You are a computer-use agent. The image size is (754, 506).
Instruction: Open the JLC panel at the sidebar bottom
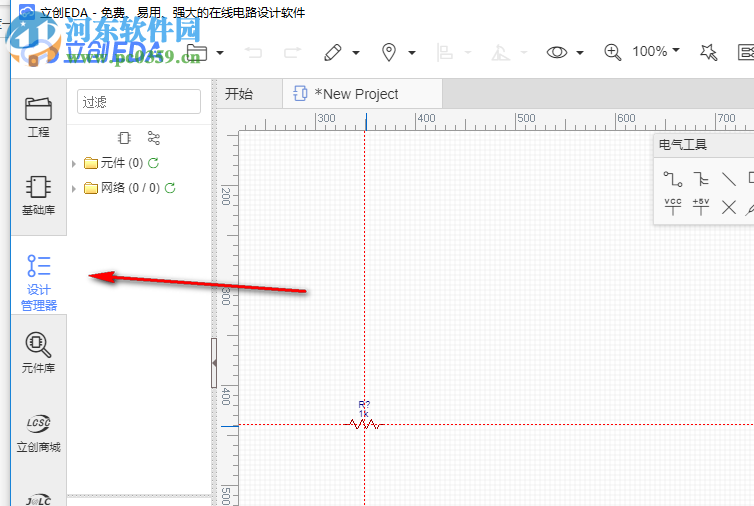38,499
